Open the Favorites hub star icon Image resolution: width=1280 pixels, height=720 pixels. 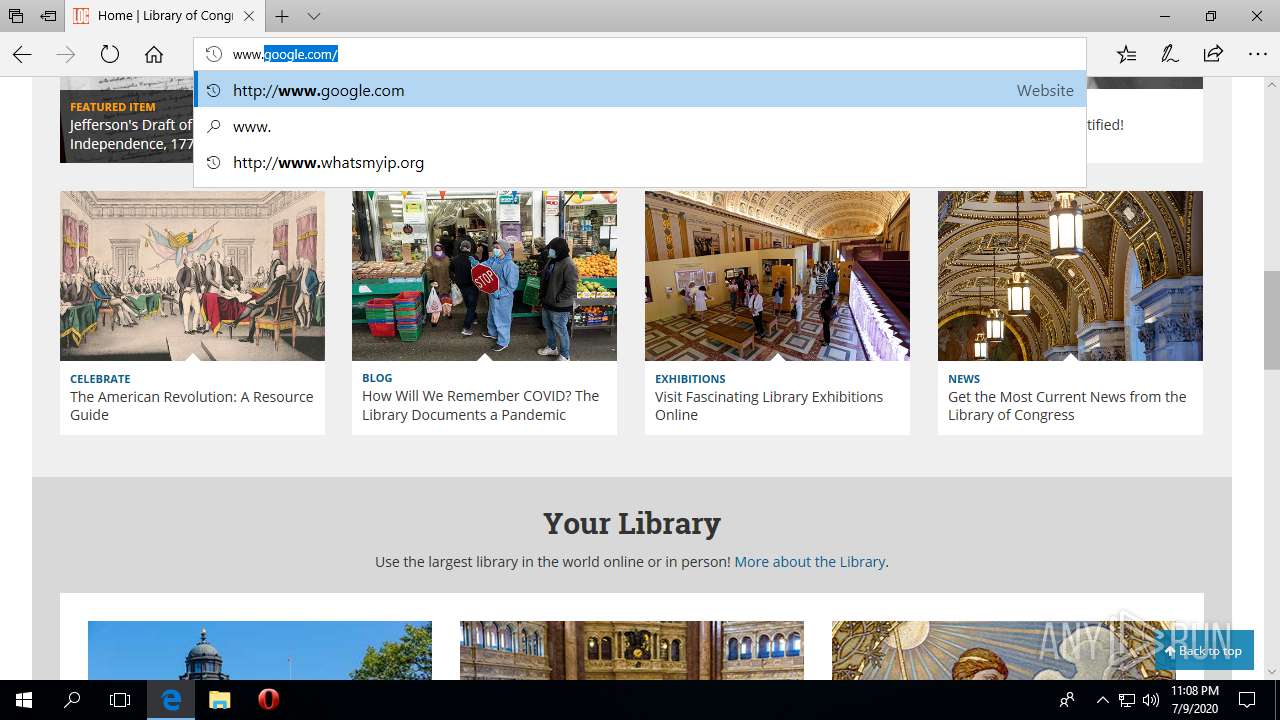pos(1127,55)
